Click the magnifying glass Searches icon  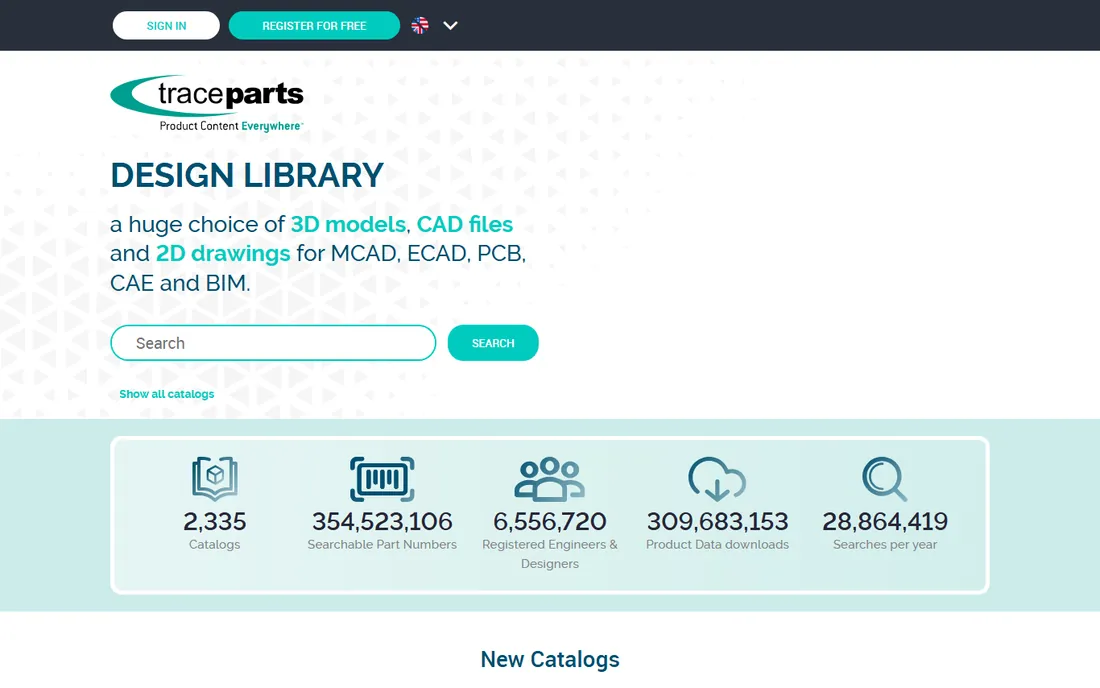[x=885, y=479]
